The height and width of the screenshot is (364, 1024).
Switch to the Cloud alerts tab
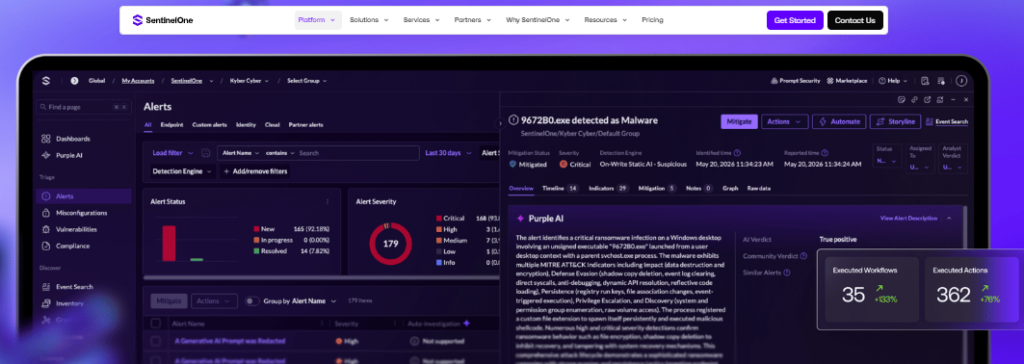click(272, 125)
